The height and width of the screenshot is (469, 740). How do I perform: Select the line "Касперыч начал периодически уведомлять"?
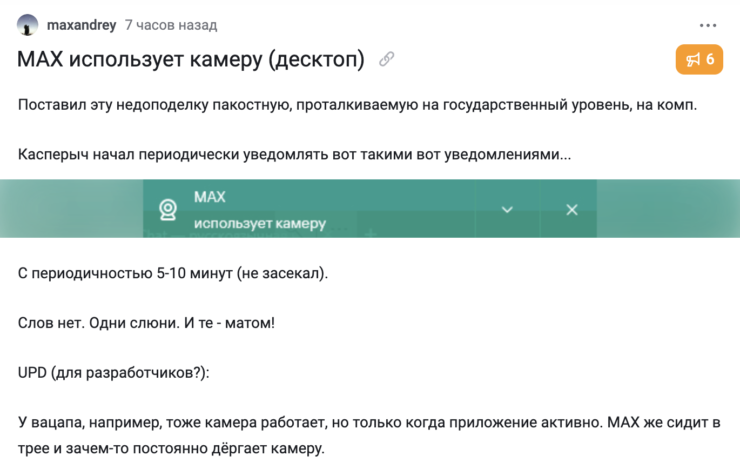point(294,154)
